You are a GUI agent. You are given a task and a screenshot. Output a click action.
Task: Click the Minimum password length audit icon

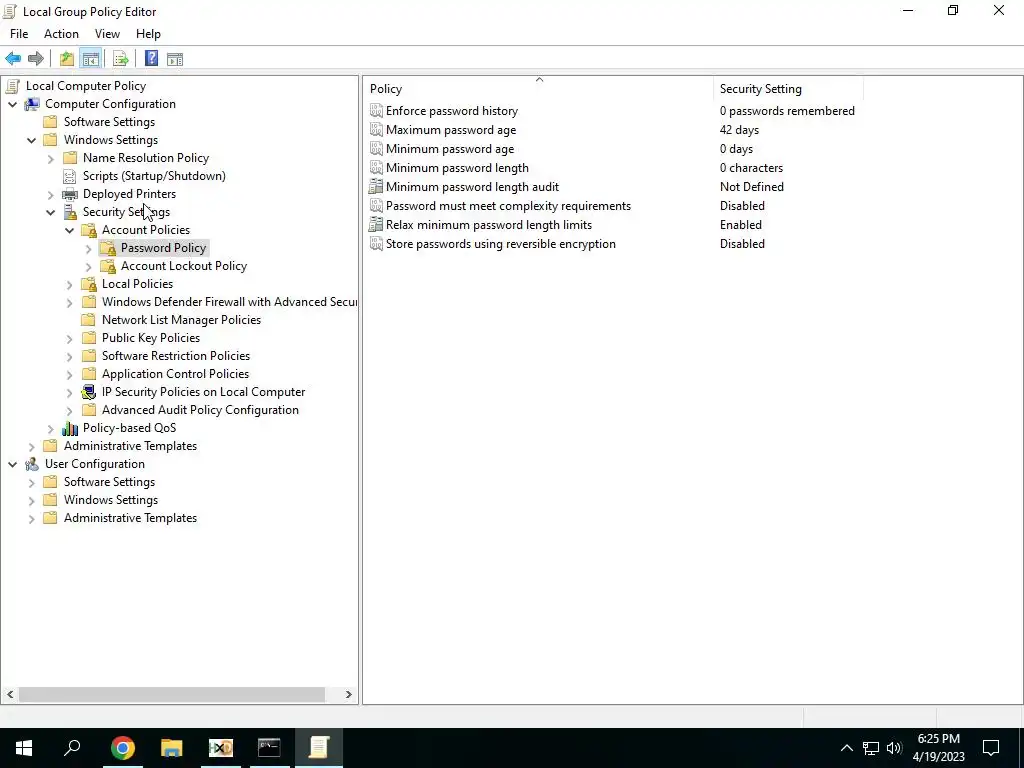[376, 187]
